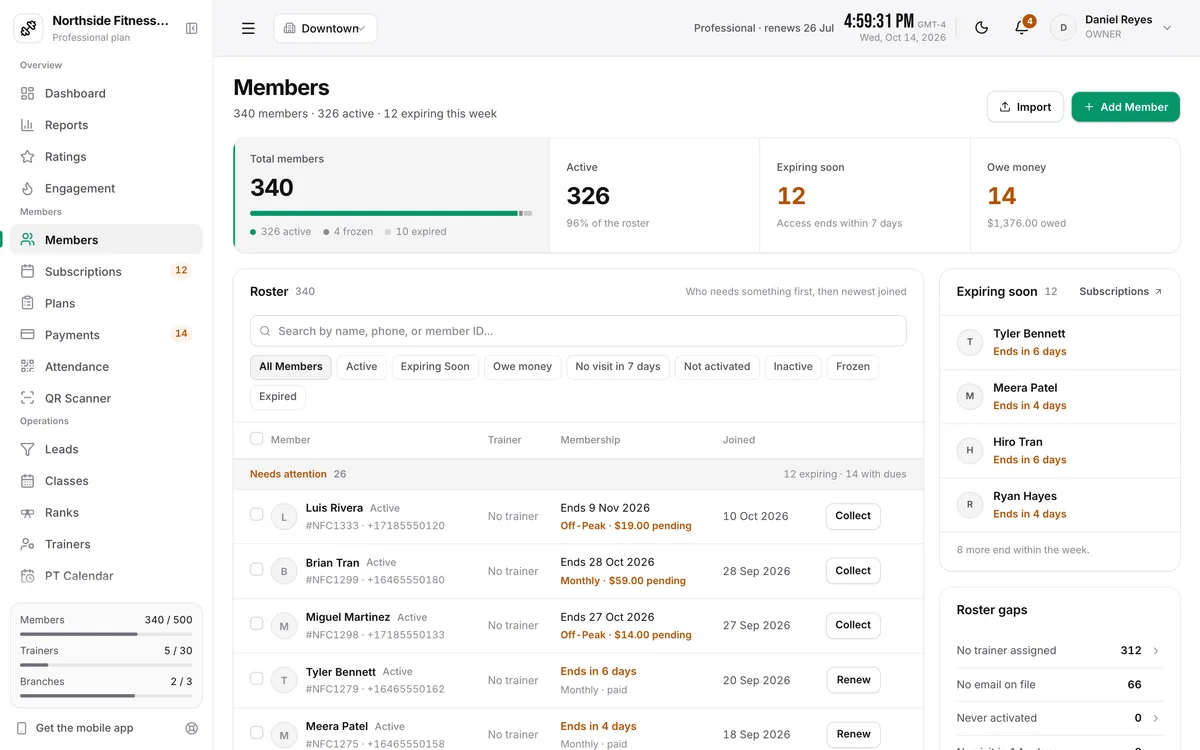
Task: Click Collect for Brian Tran
Action: click(x=853, y=571)
